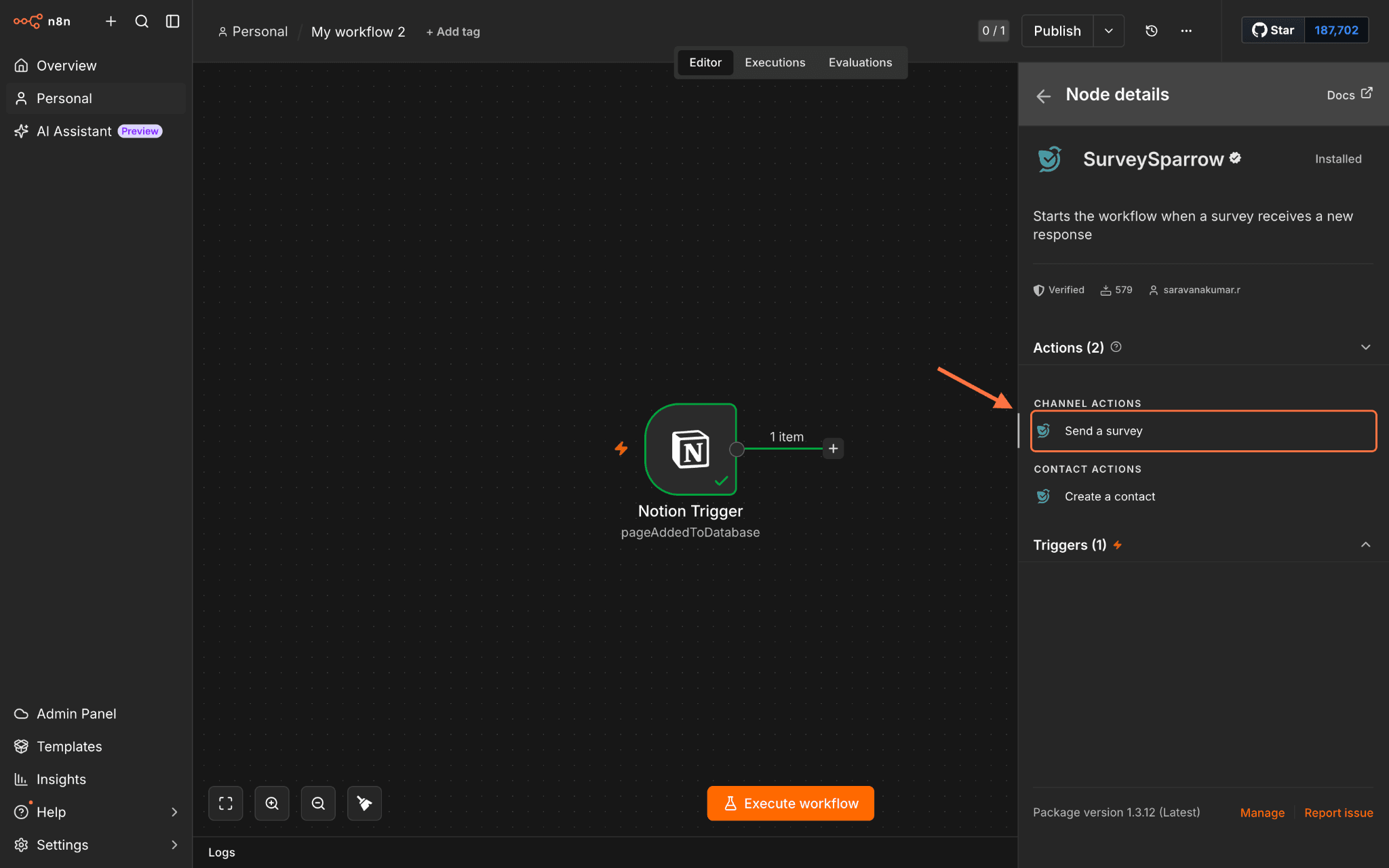Screen dimensions: 1389x868
Task: Click the 0 / 1 counter badge
Action: [x=994, y=31]
